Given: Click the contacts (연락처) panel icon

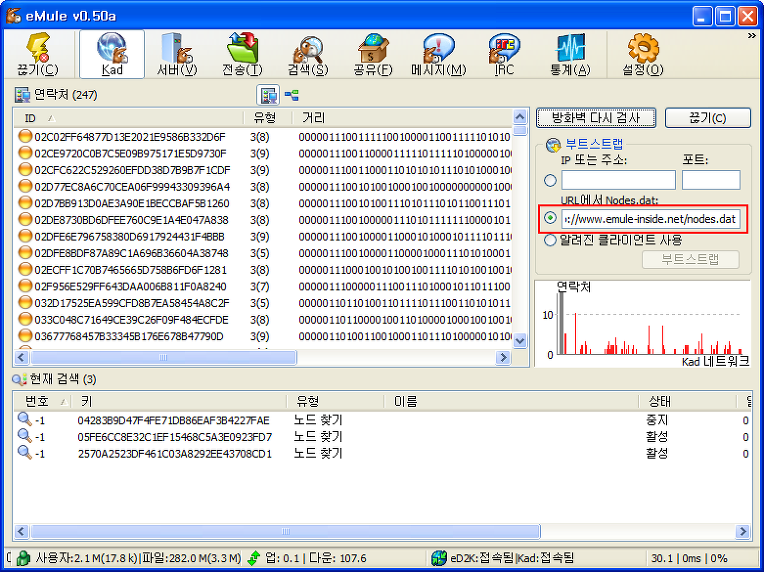Looking at the screenshot, I should [22, 95].
